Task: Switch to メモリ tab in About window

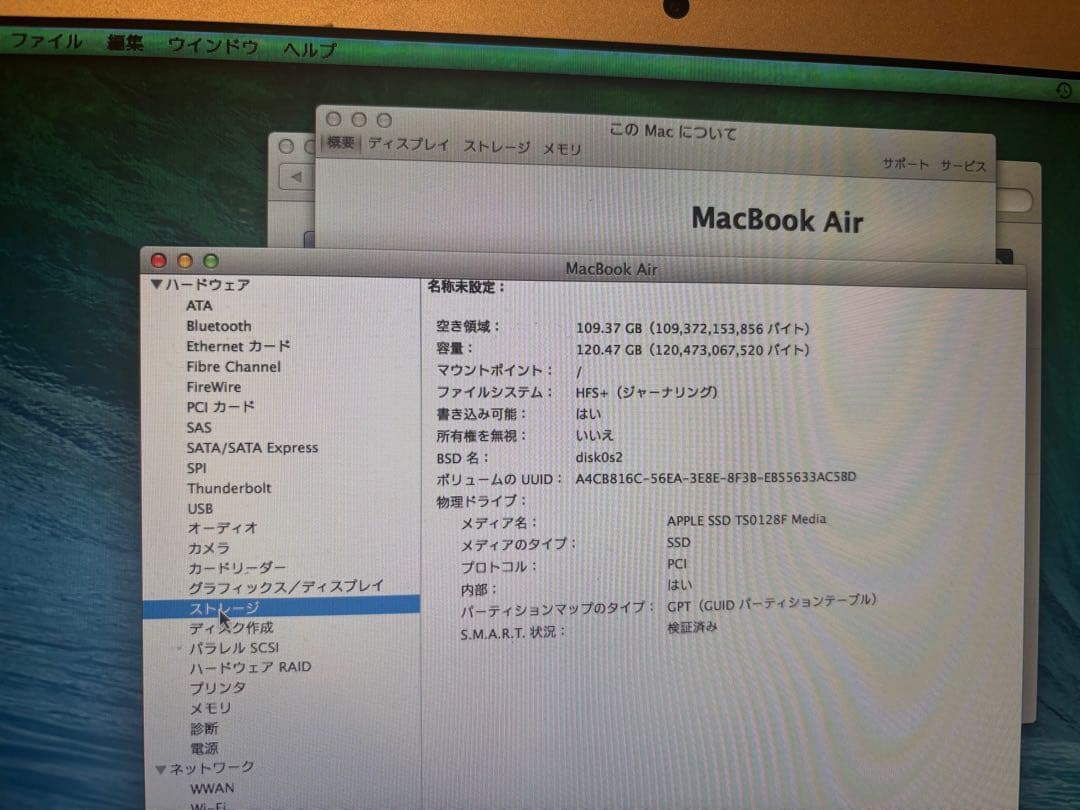Action: pos(562,149)
